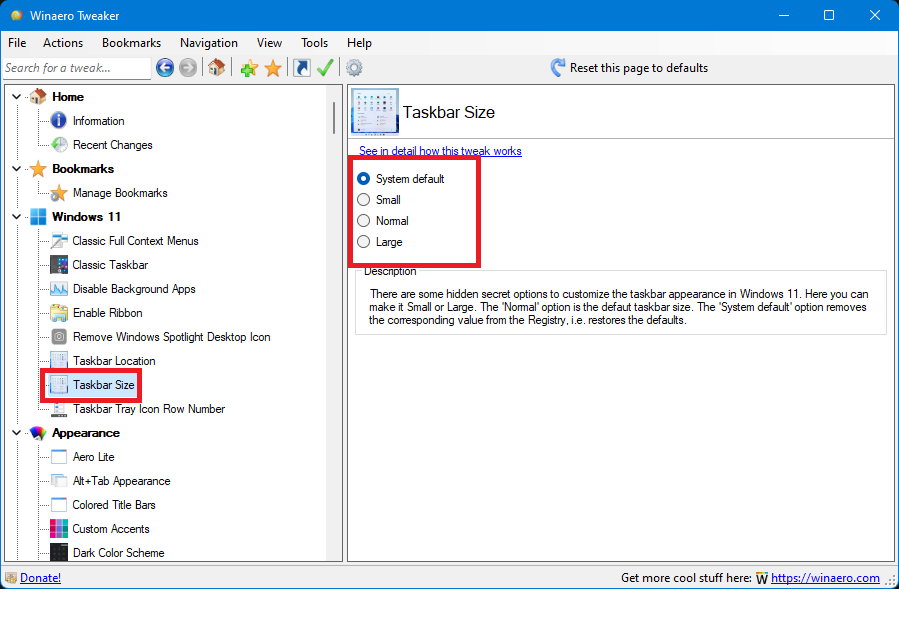Click the Information blue 'i' icon
This screenshot has width=899, height=623.
pyautogui.click(x=58, y=120)
